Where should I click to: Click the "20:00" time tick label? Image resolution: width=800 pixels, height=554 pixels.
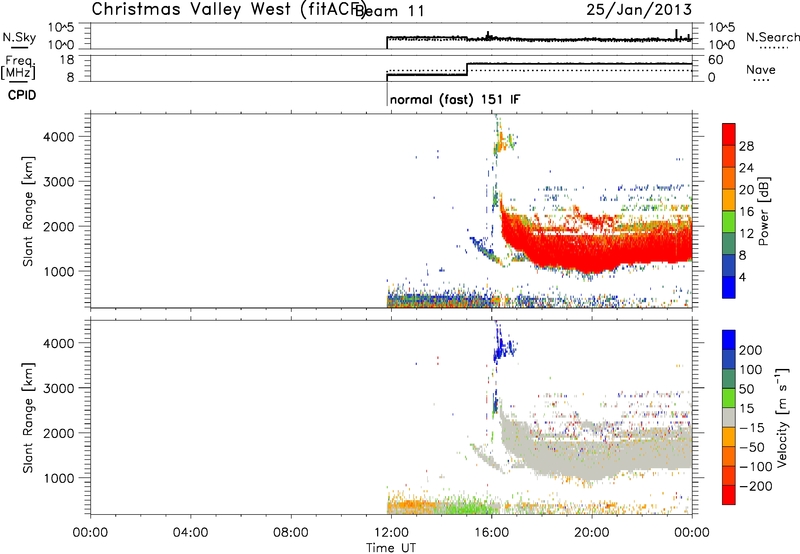pos(591,533)
